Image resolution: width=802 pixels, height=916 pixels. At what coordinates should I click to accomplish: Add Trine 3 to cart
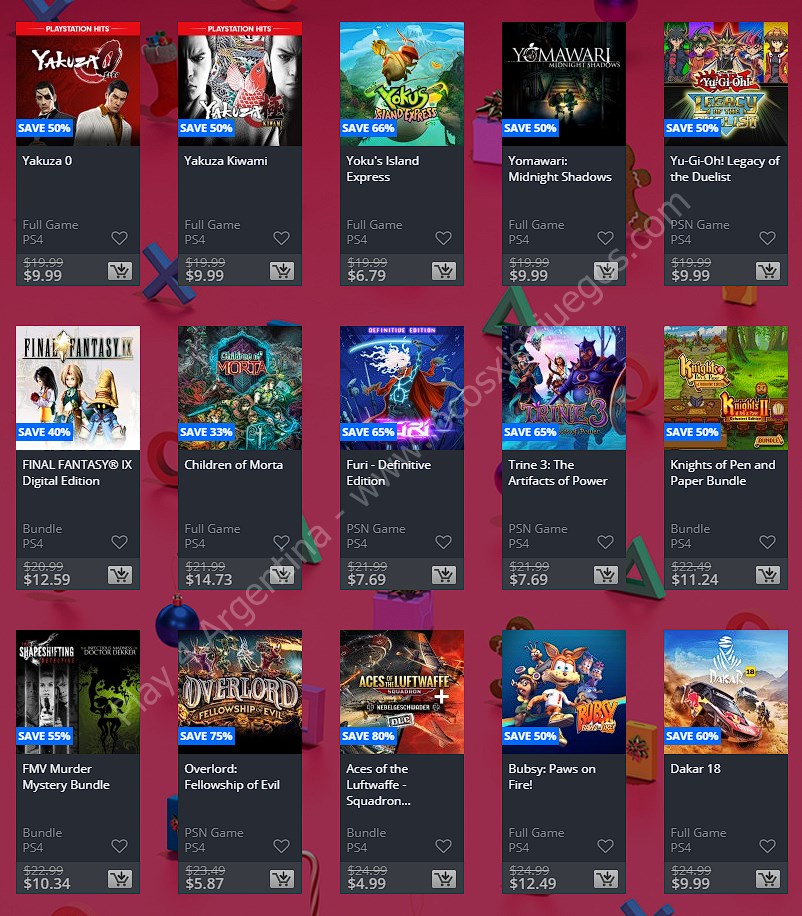coord(606,575)
